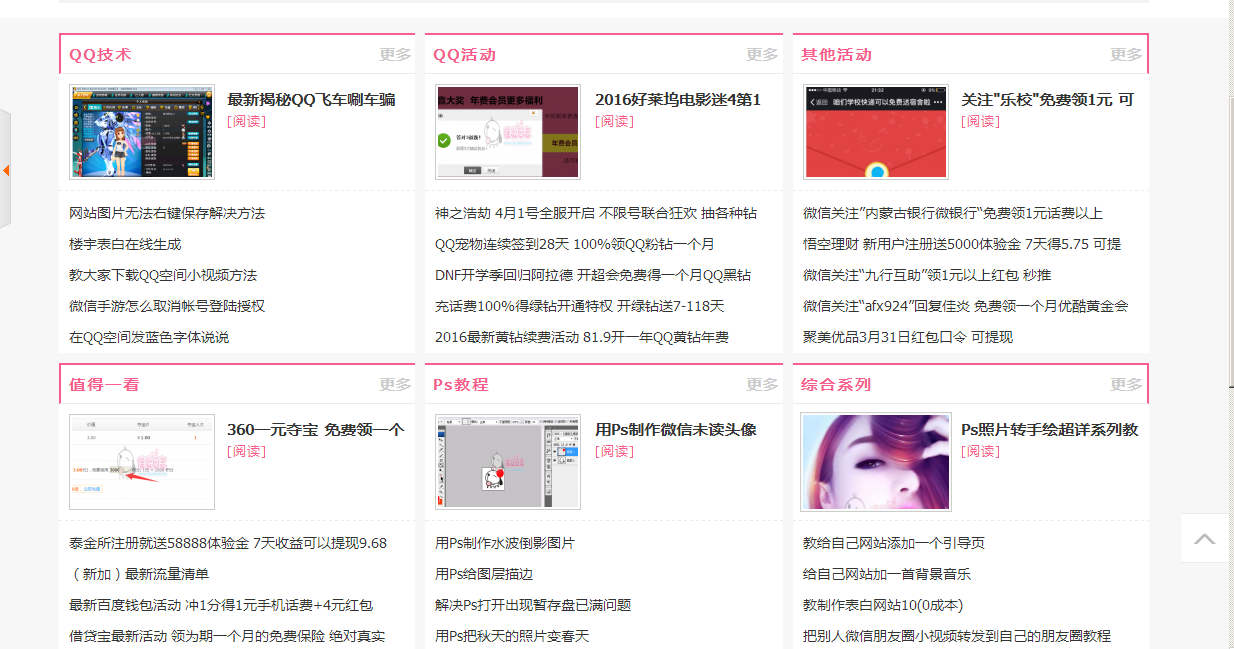The height and width of the screenshot is (649, 1234).
Task: Click 更多 in the 综合系列 section
Action: click(1126, 385)
